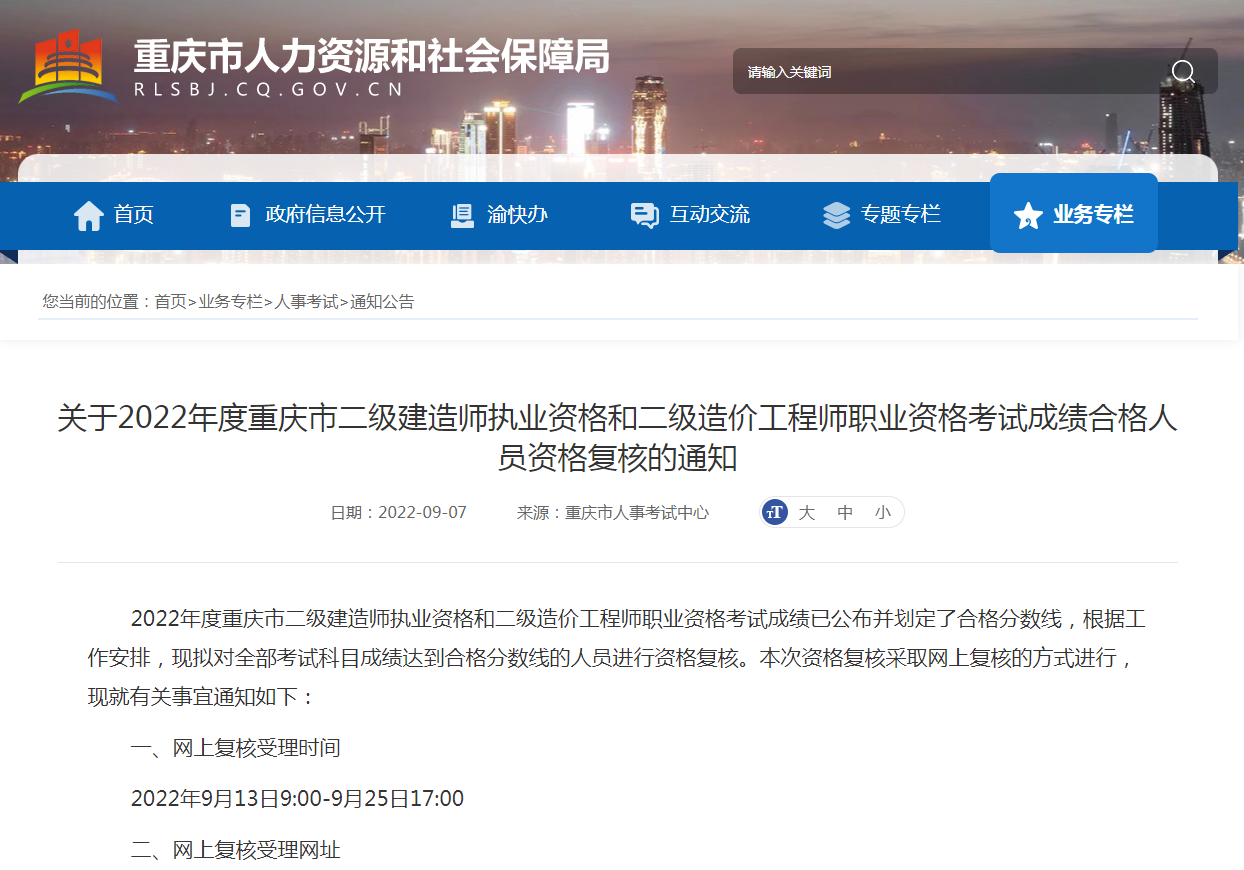Open the 互动交流 navigation menu
The height and width of the screenshot is (870, 1244).
tap(709, 214)
